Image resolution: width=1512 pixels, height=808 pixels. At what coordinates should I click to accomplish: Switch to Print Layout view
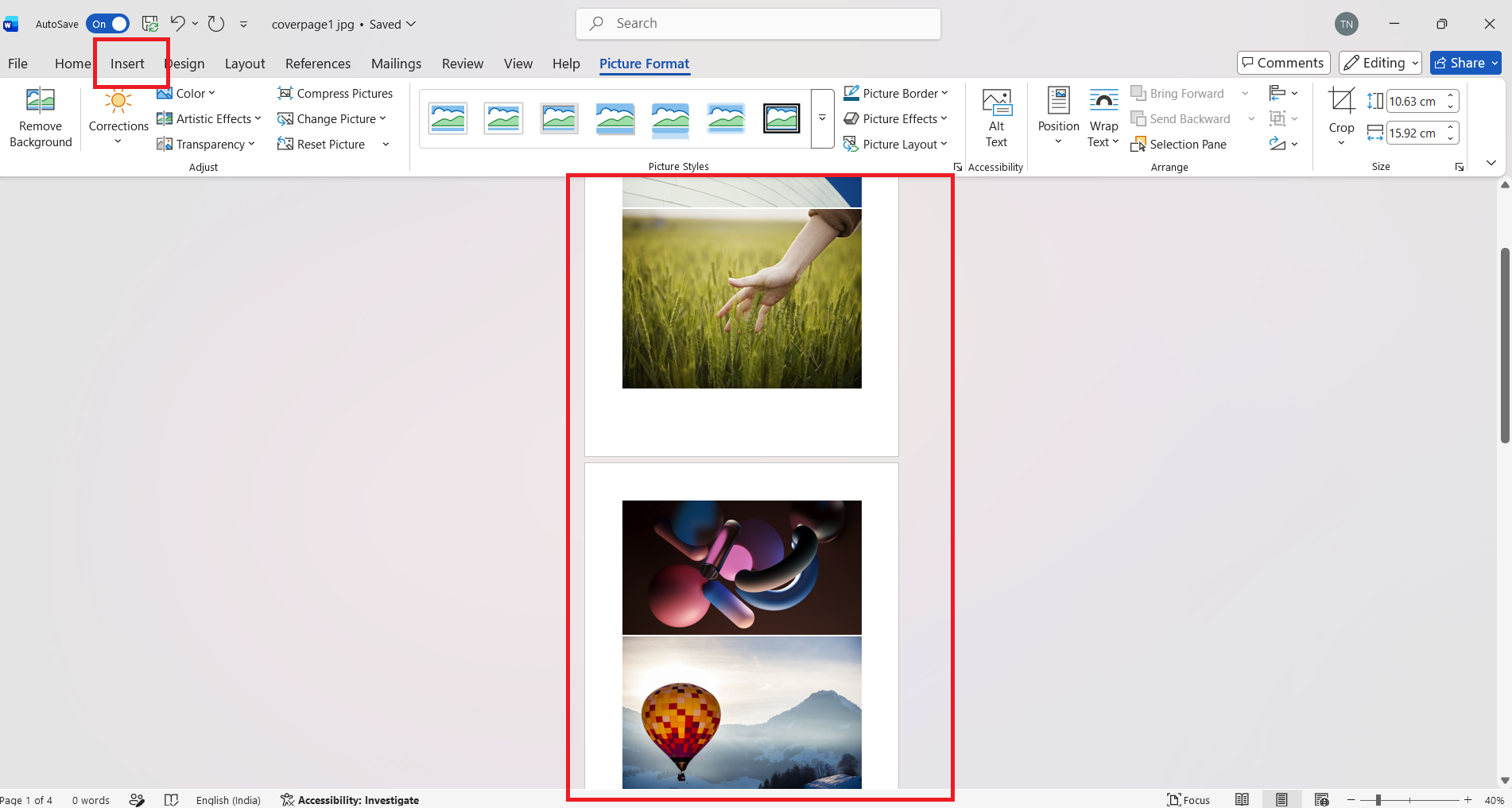[1281, 800]
